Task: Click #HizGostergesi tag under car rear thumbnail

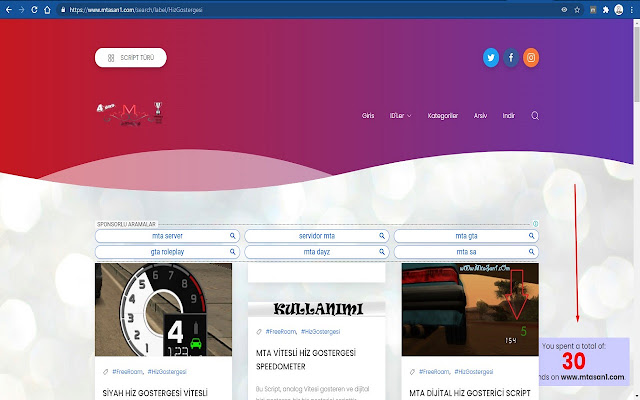Action: pos(474,372)
